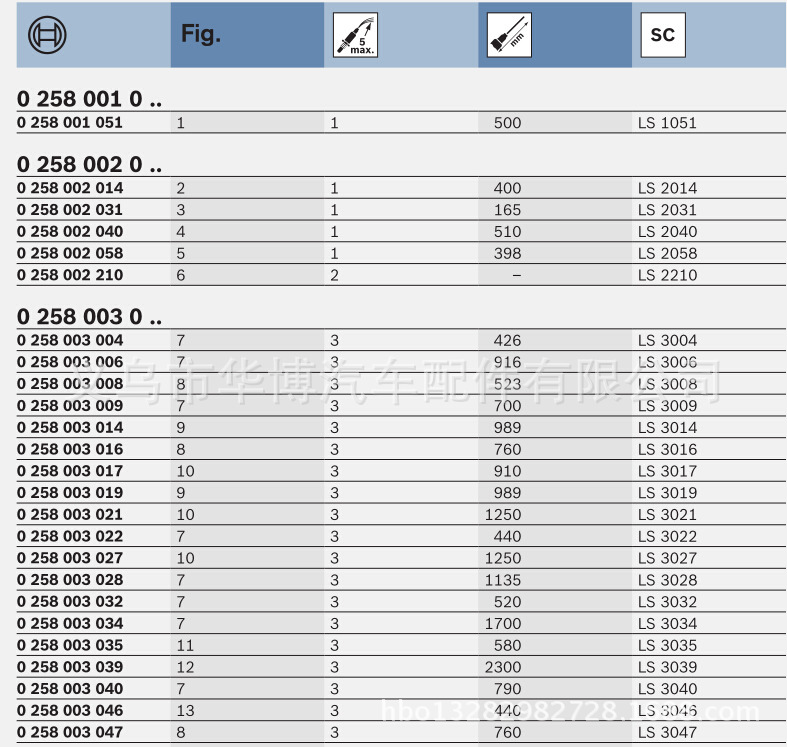Click cable length '910'
787x747 pixels.
(507, 471)
